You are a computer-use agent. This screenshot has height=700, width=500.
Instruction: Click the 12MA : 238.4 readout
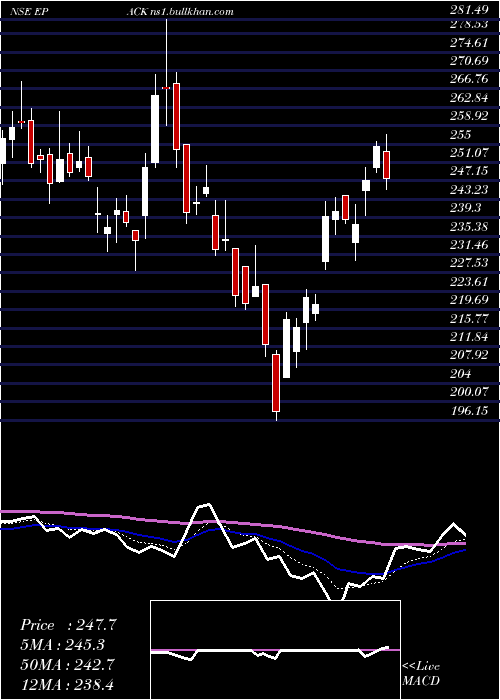point(68,683)
